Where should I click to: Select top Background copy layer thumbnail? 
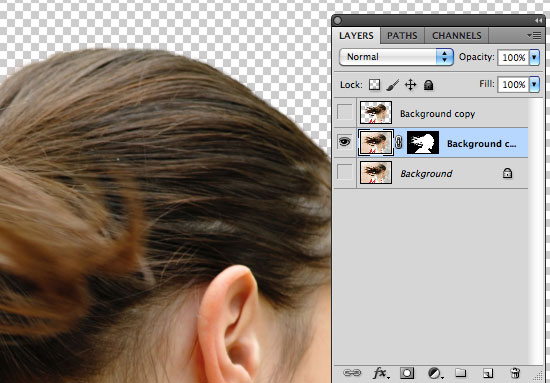pyautogui.click(x=376, y=112)
